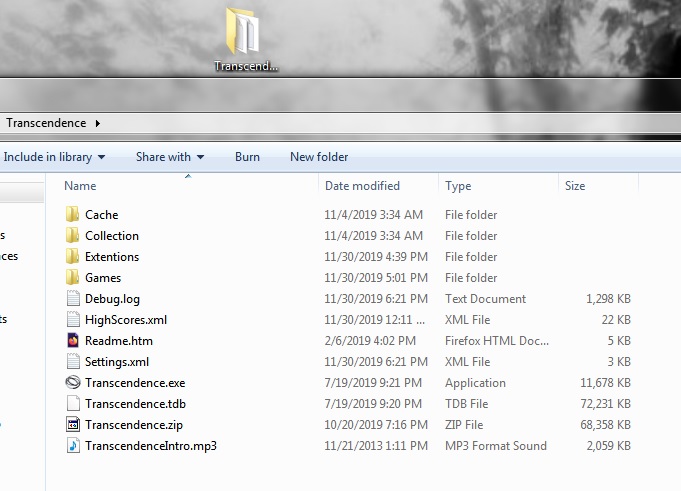Screen dimensions: 681x491
Task: Click the 11/30/2019 5:01 PM date
Action: pos(376,278)
